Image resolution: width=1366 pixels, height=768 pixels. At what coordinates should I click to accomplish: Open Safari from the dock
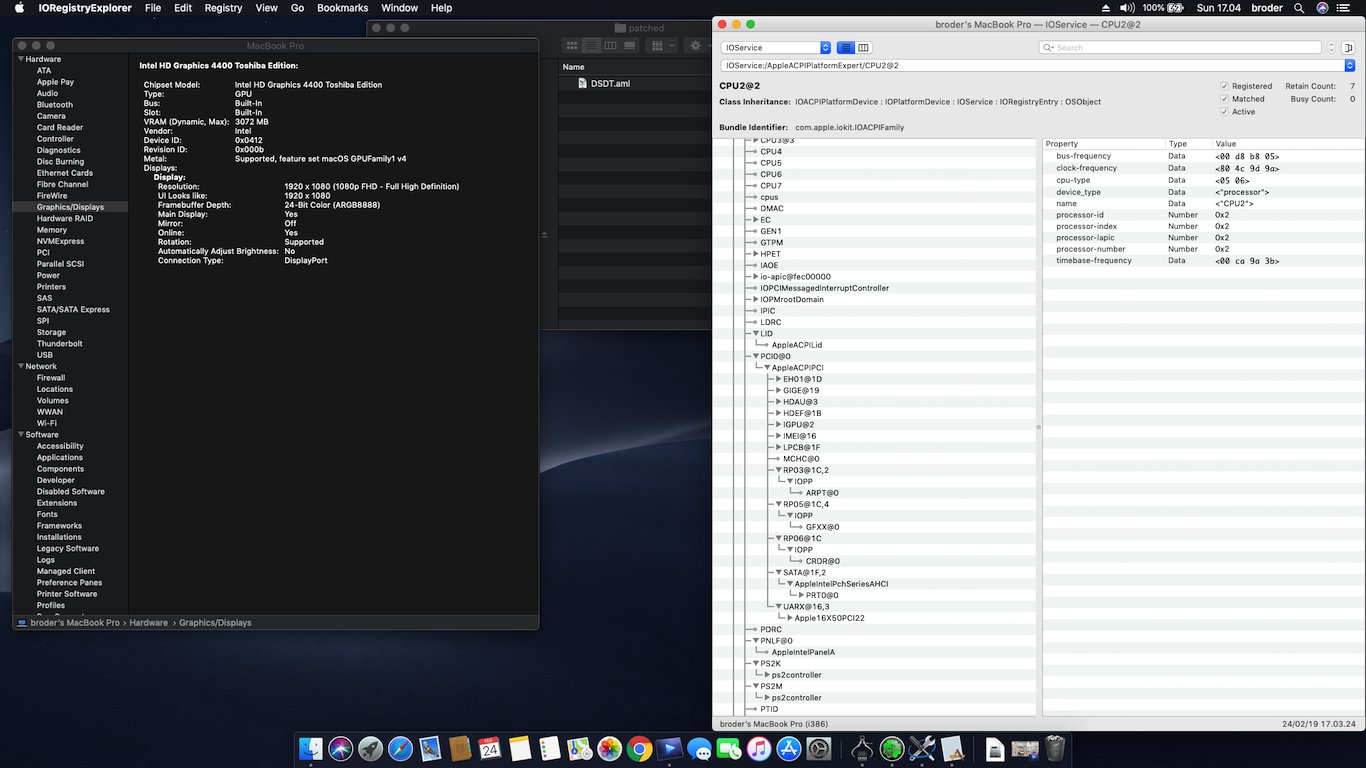pyautogui.click(x=401, y=748)
